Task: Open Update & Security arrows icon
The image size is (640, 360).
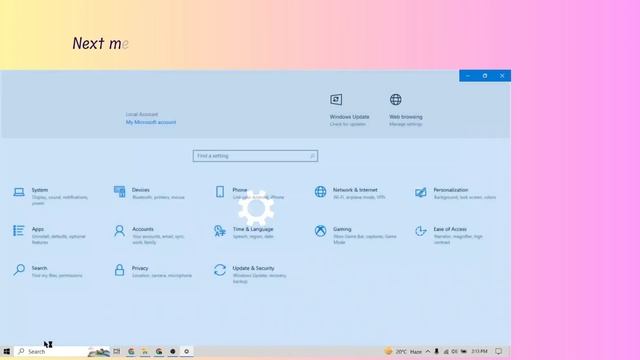Action: 220,270
